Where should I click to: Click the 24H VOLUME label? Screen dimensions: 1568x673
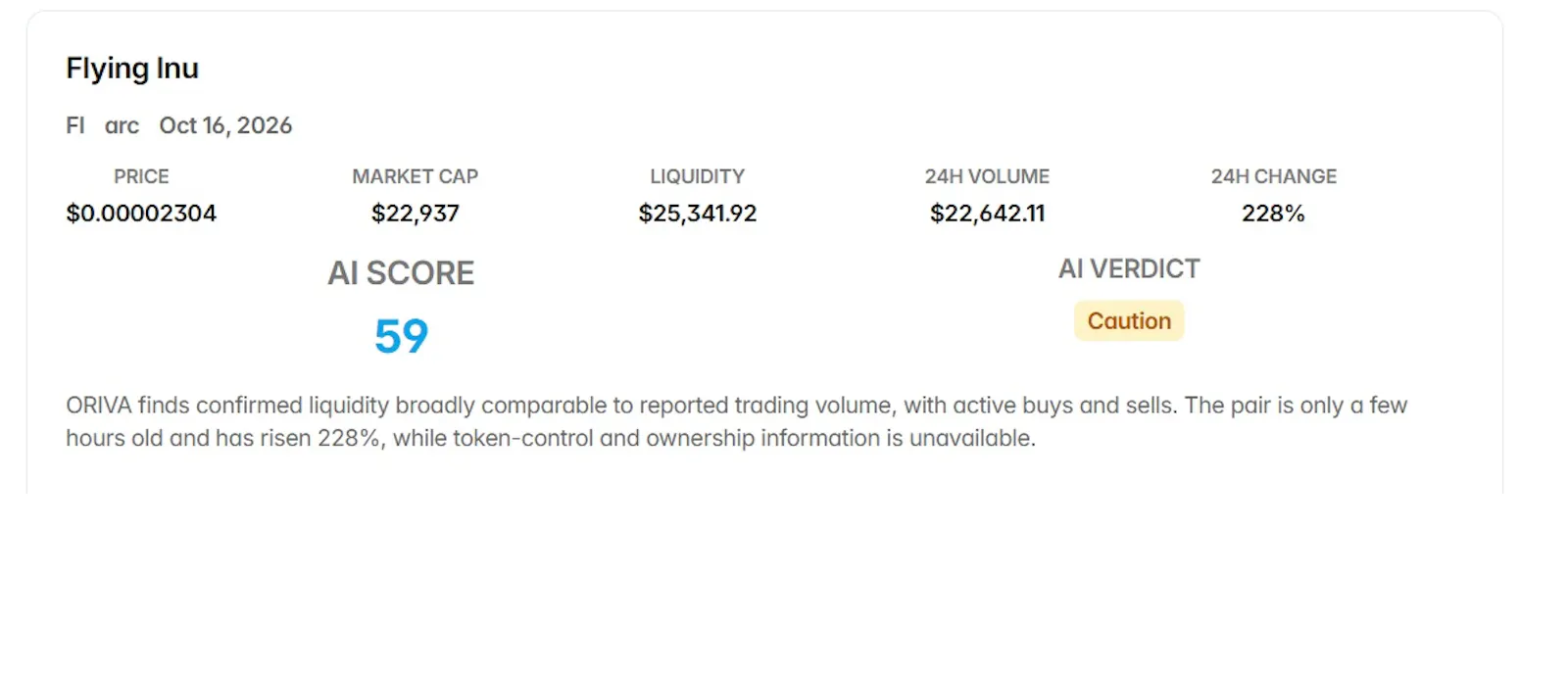987,176
